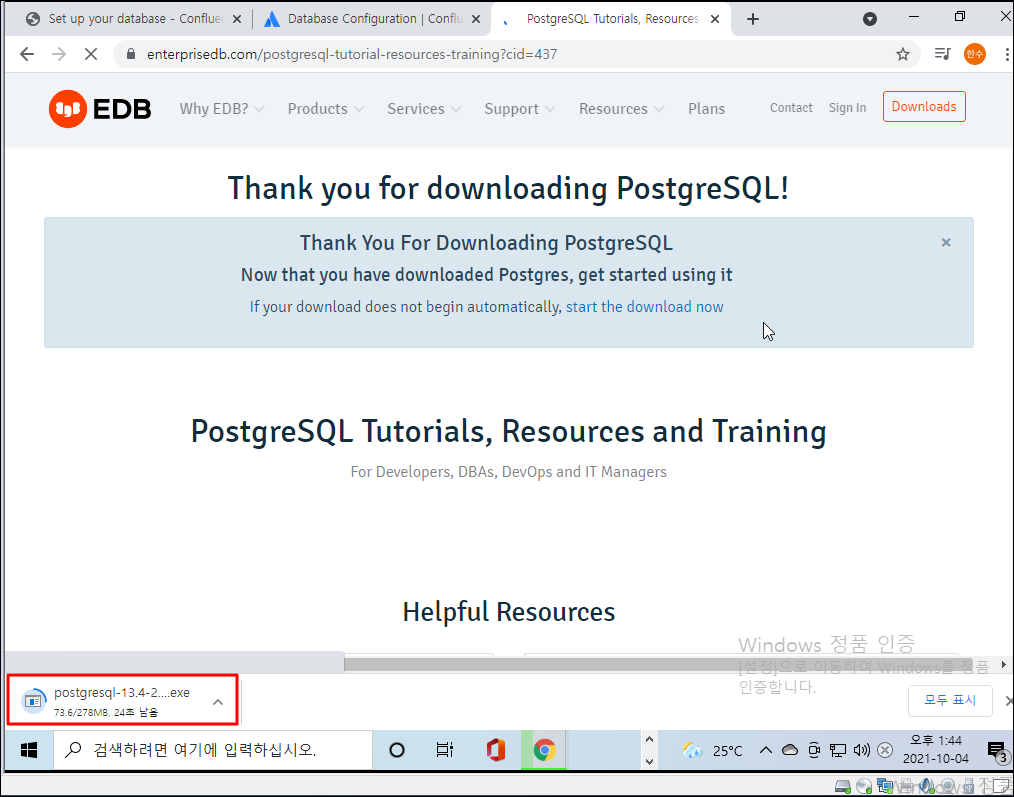
Task: Click Sign In
Action: 847,108
